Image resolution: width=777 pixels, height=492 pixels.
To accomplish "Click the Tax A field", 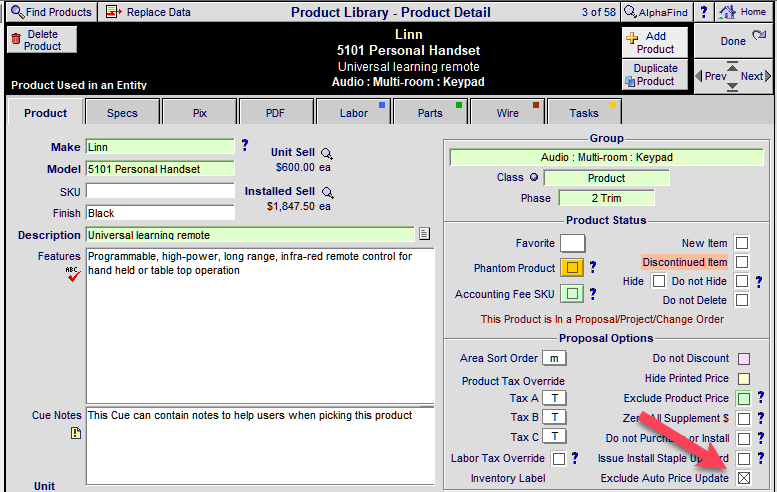I will pyautogui.click(x=554, y=398).
